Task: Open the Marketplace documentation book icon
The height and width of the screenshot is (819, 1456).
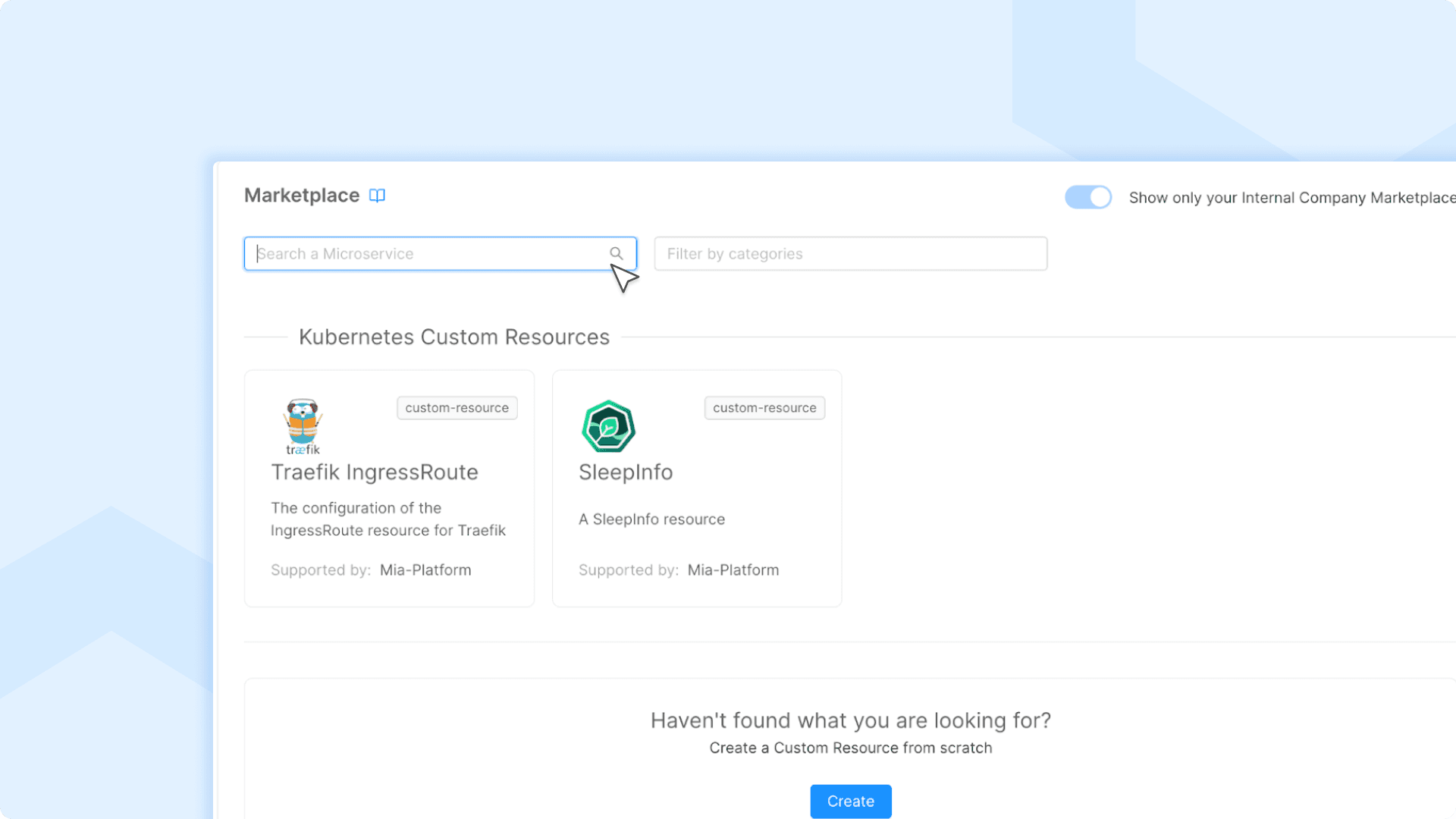Action: pyautogui.click(x=377, y=196)
